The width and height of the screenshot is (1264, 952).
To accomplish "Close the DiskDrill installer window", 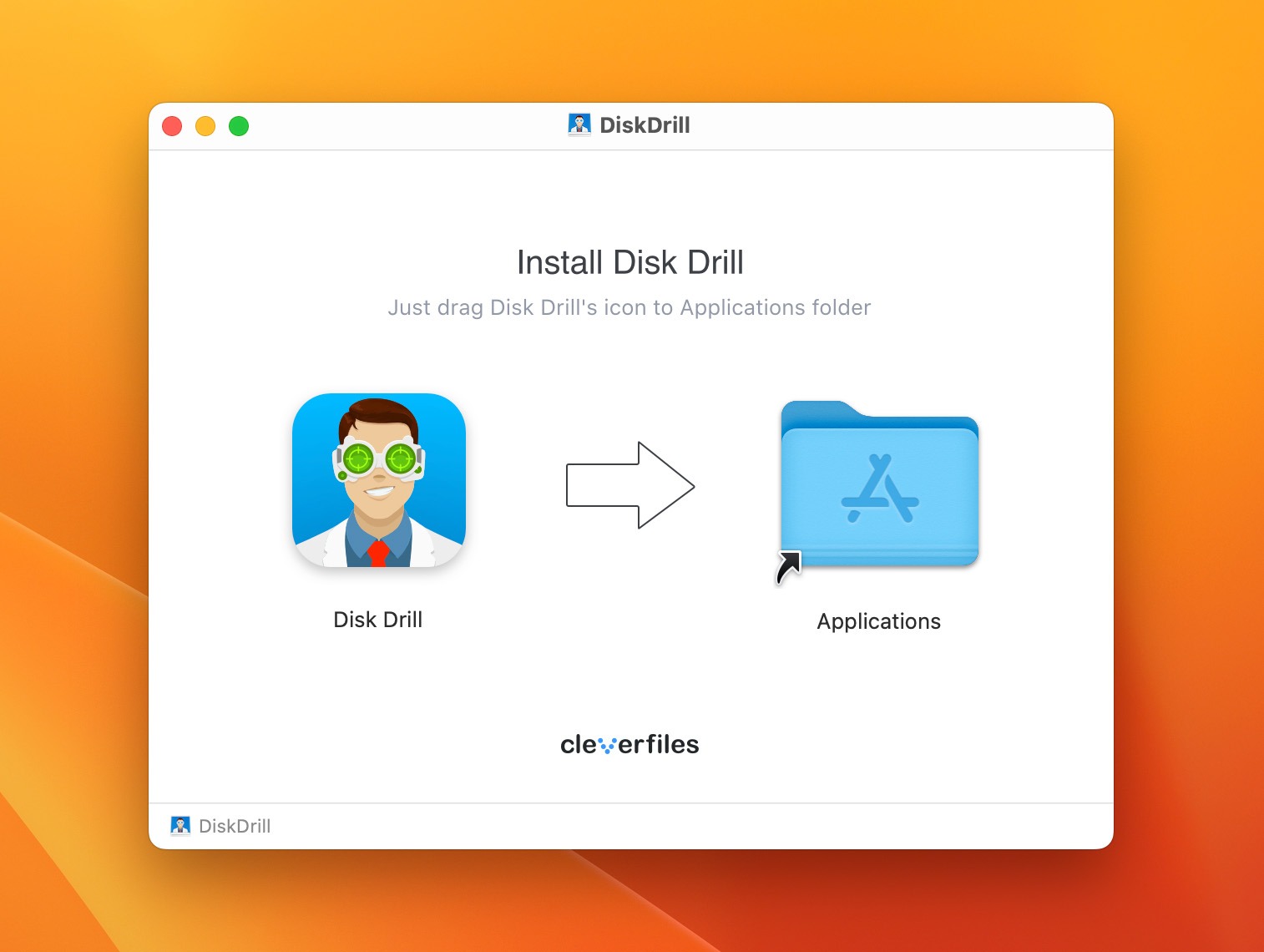I will [172, 126].
